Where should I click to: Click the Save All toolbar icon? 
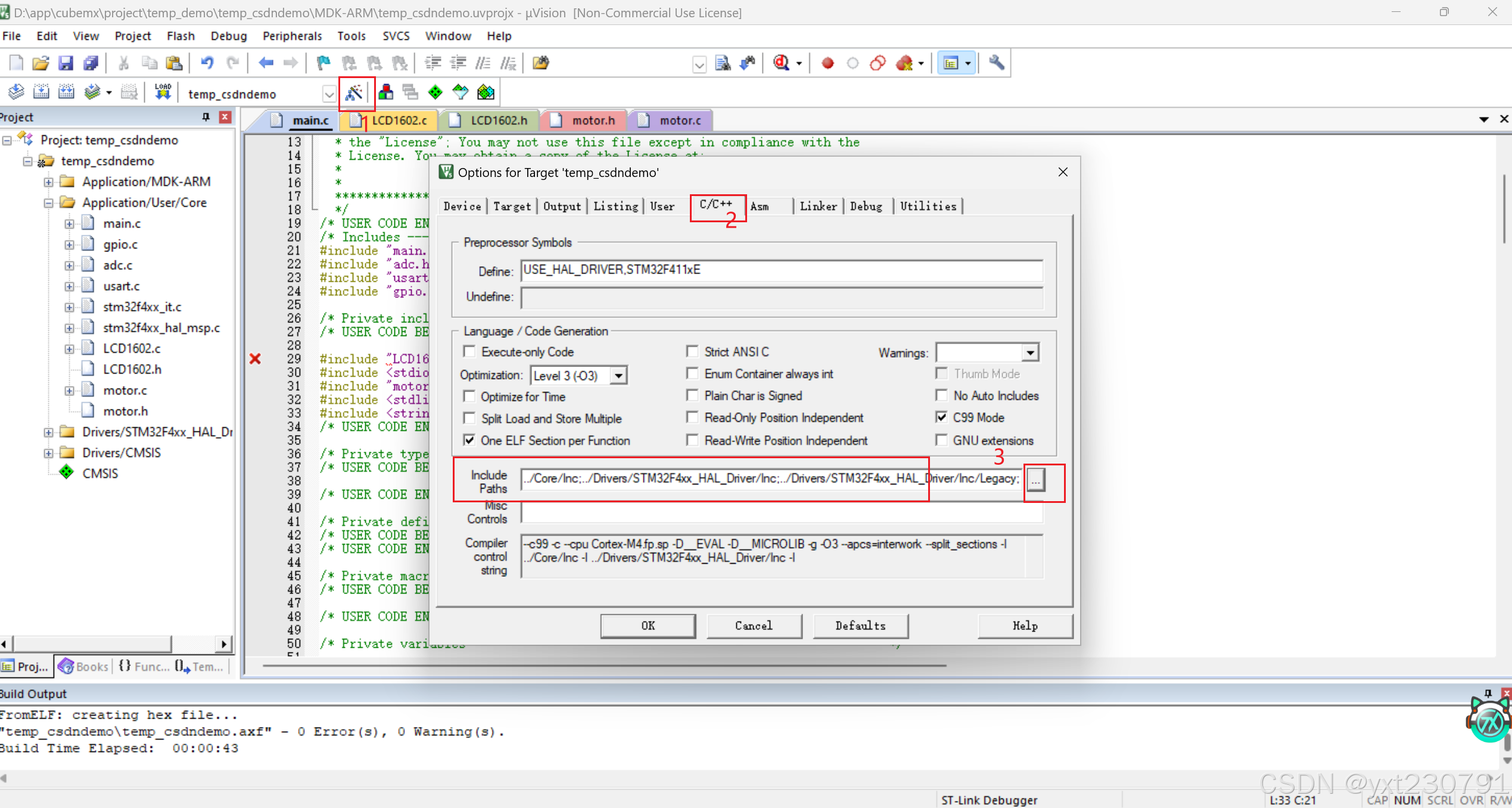tap(91, 63)
